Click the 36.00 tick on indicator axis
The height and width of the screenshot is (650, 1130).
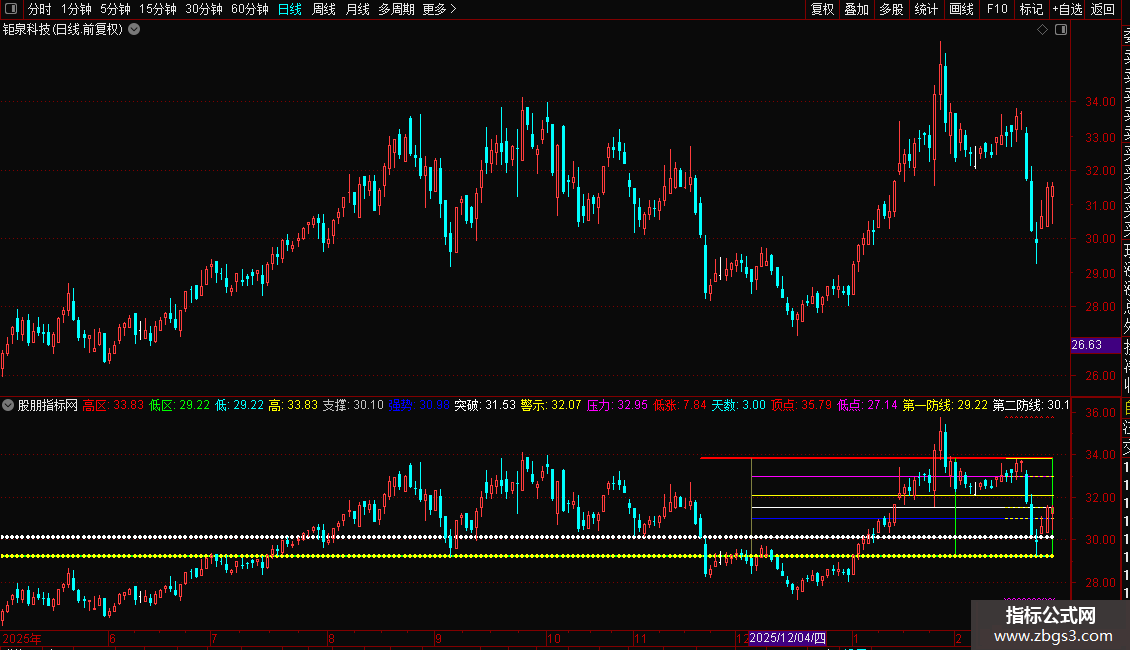(x=1100, y=413)
